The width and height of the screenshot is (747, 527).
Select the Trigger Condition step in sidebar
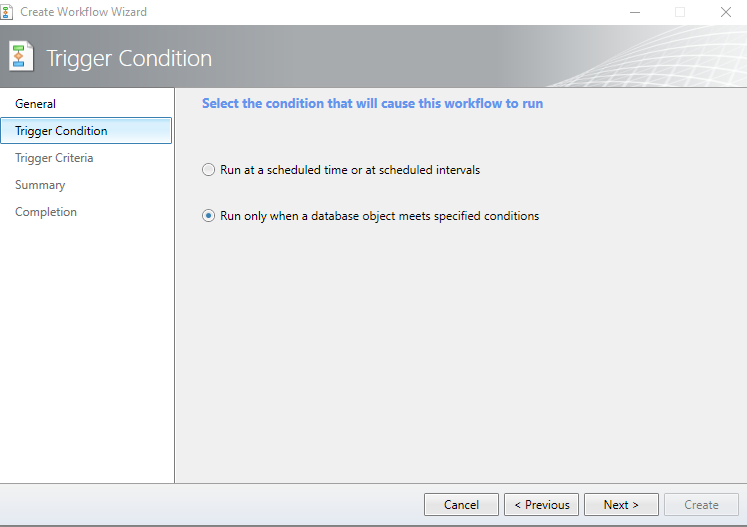(86, 131)
